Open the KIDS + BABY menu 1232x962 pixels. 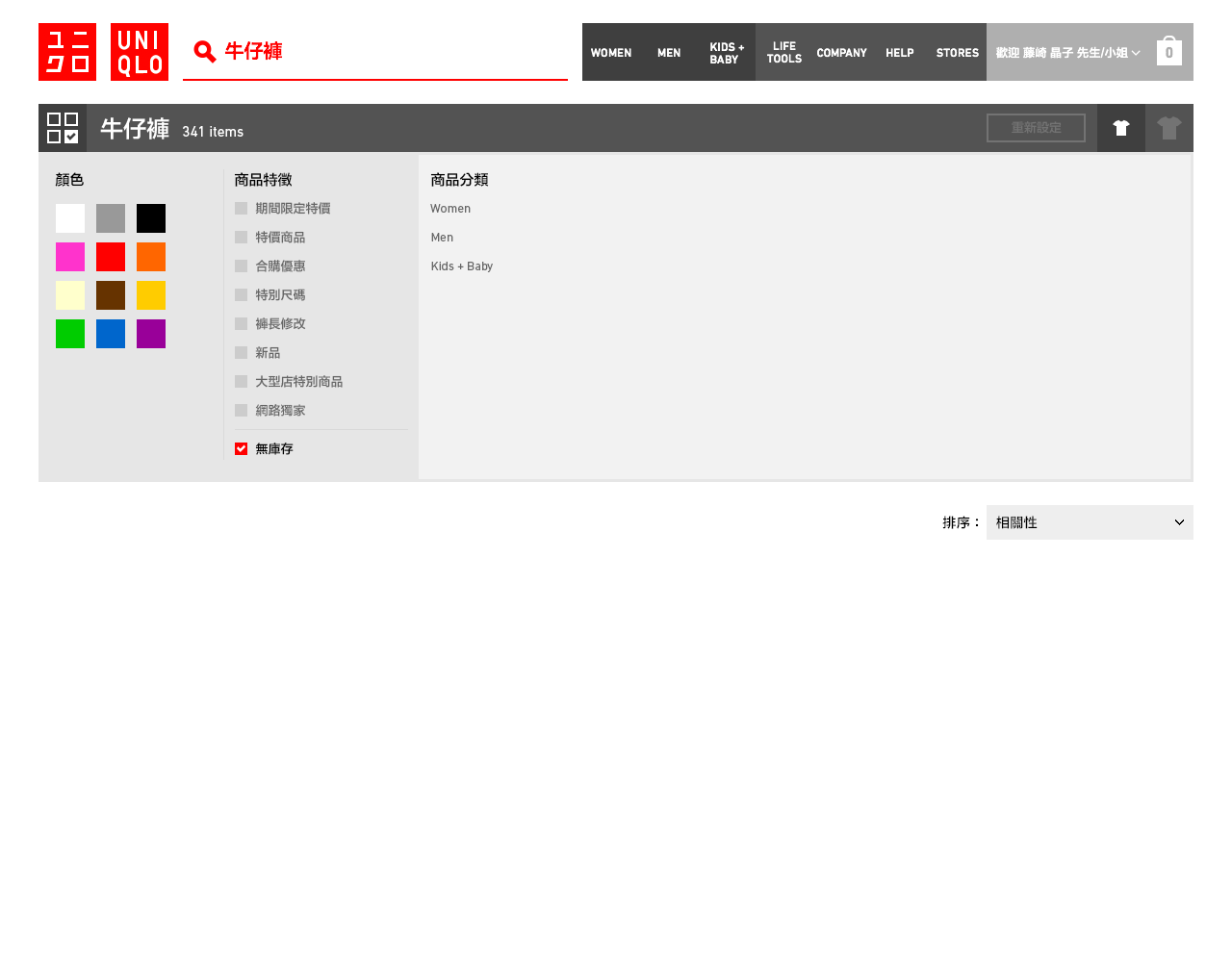727,53
